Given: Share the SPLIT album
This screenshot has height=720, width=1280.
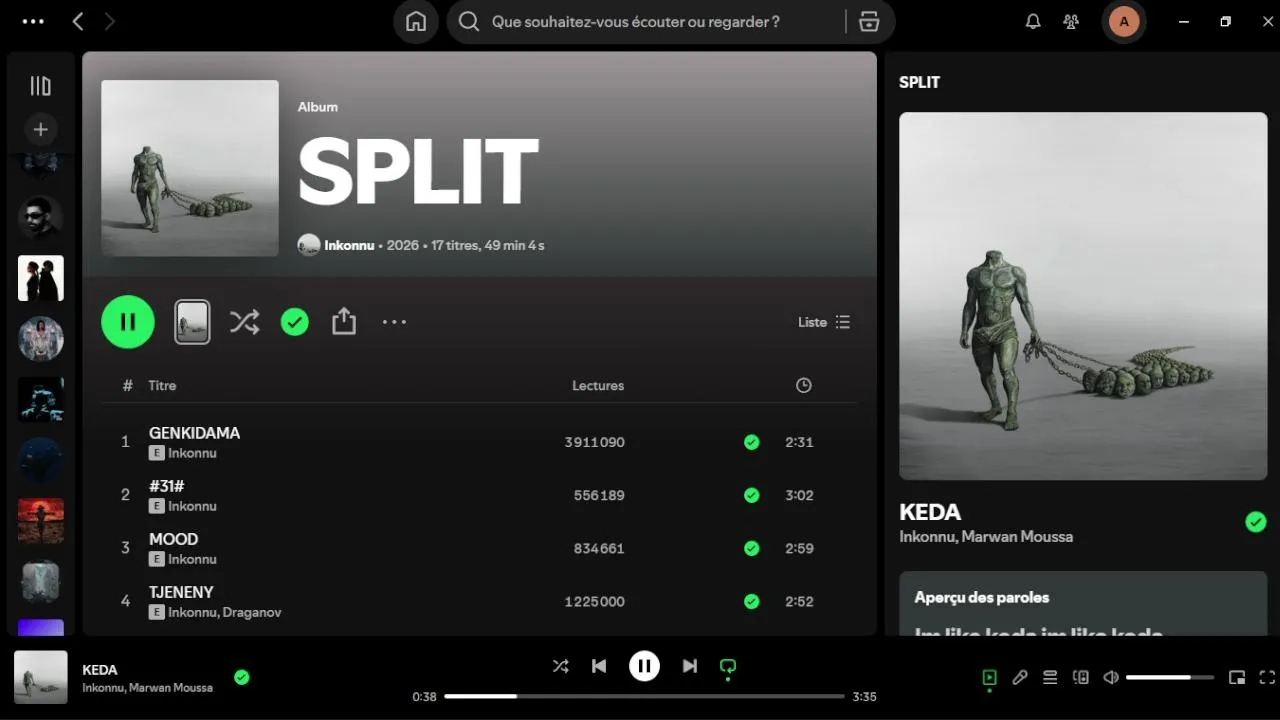Looking at the screenshot, I should point(344,321).
